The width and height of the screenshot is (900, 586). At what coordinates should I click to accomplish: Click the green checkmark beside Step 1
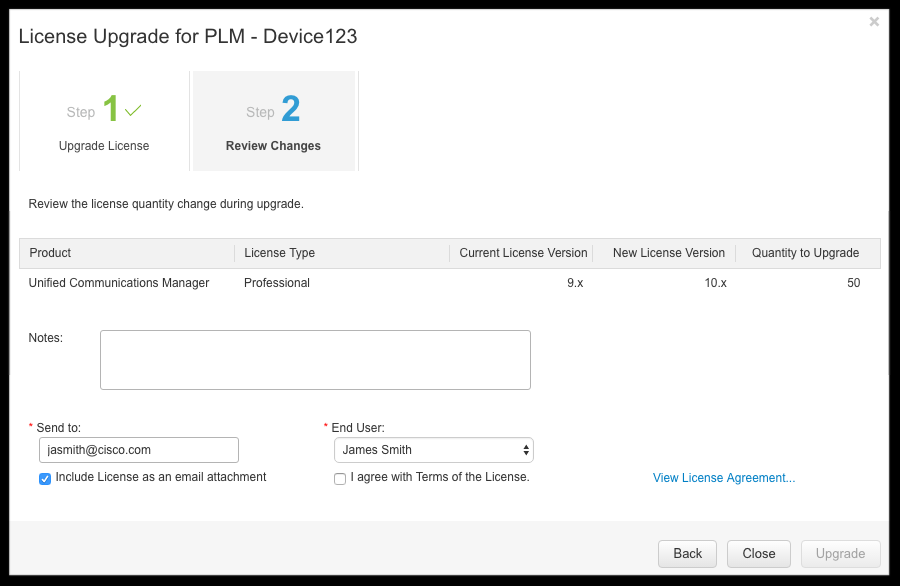pyautogui.click(x=133, y=110)
